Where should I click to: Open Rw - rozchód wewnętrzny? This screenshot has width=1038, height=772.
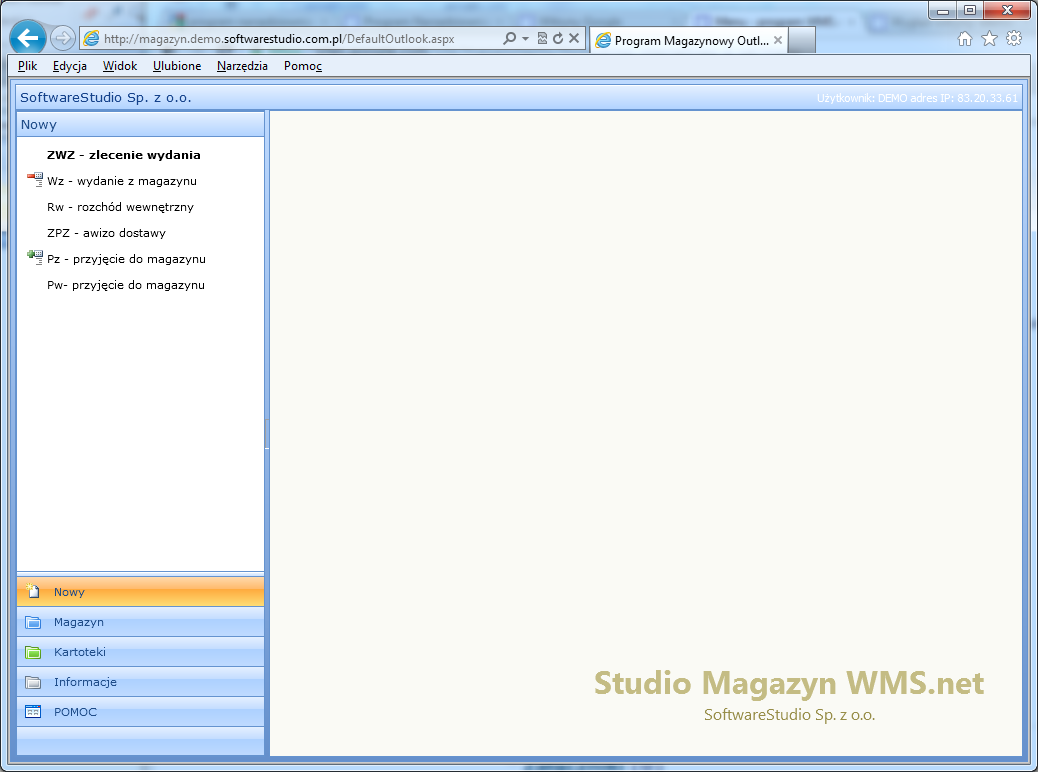[120, 207]
